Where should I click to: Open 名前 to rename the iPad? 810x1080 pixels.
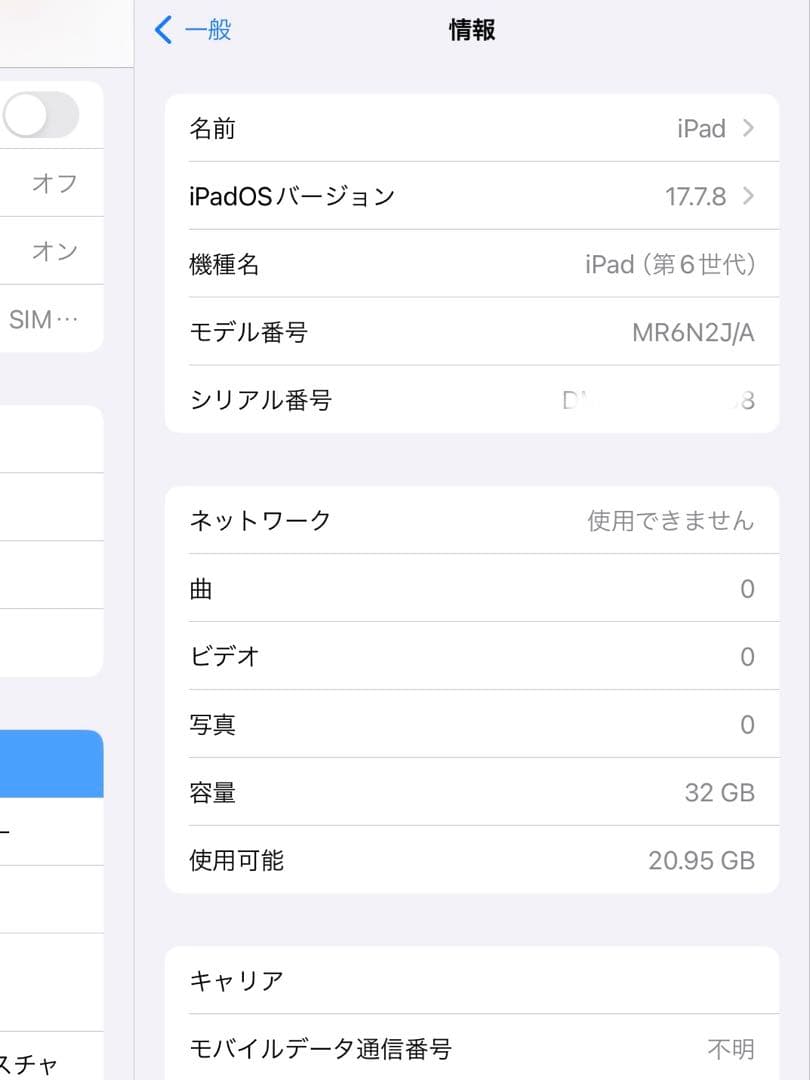pyautogui.click(x=470, y=128)
